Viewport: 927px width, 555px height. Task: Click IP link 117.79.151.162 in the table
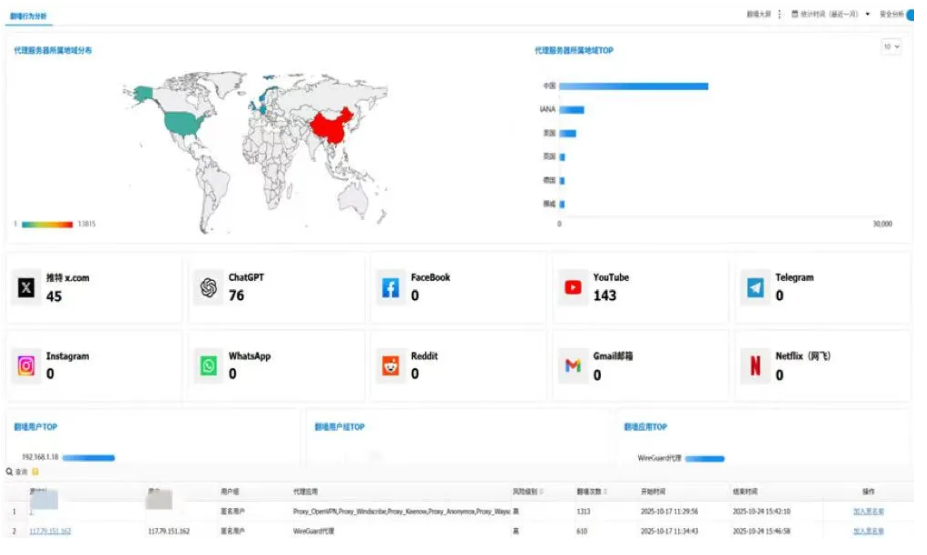(50, 531)
